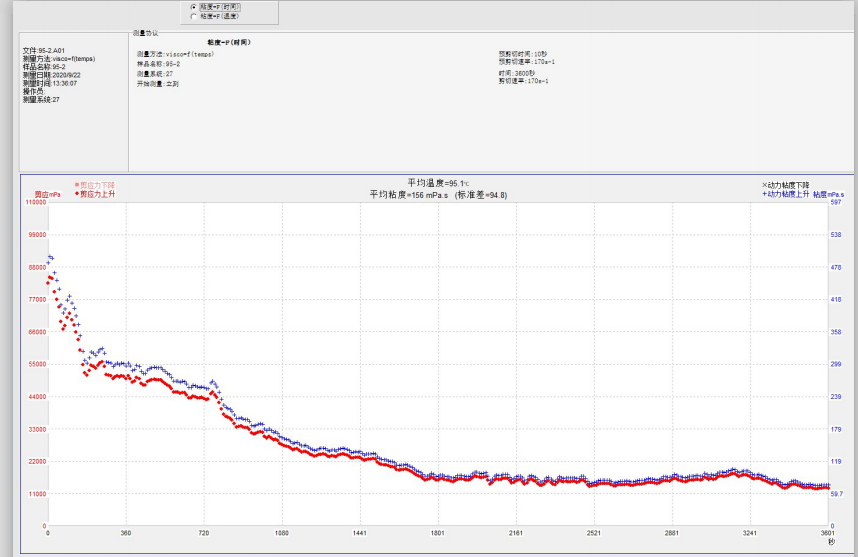Click the 110000 tick on left axis
The image size is (858, 557).
click(x=35, y=203)
